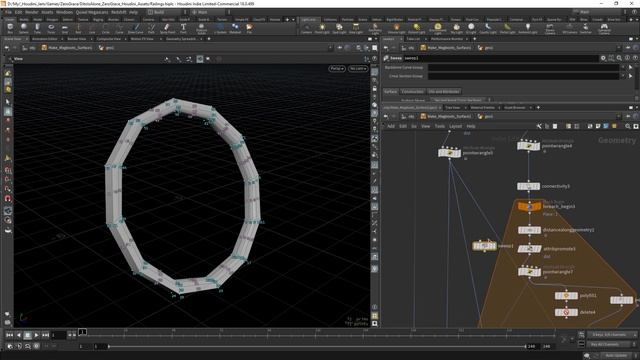Select the magnet snapping tool in viewport sidebar
The width and height of the screenshot is (640, 360).
click(x=8, y=198)
